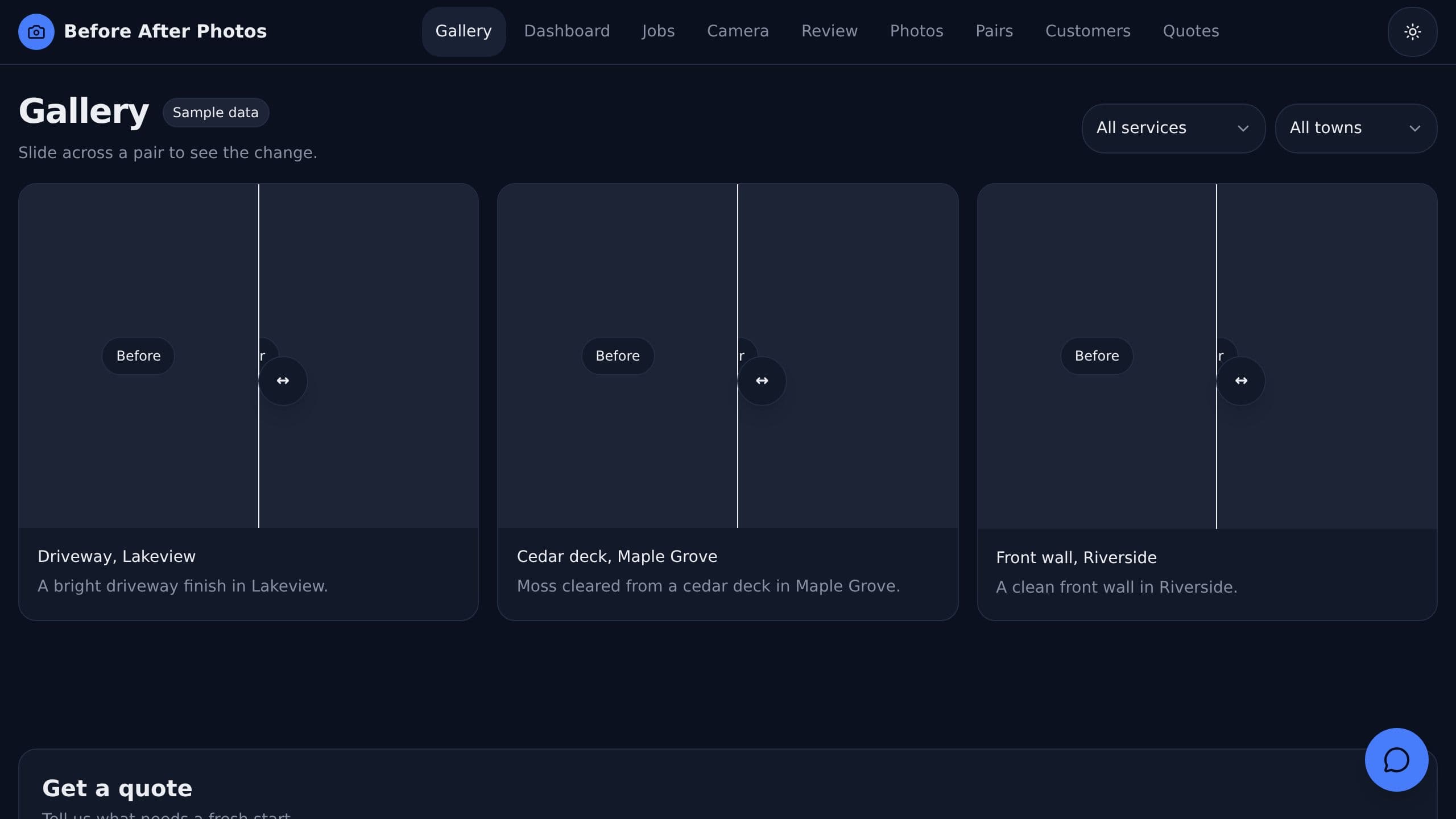1456x819 pixels.
Task: Click 'A clean front wall in Riverside.' text
Action: click(x=1116, y=587)
